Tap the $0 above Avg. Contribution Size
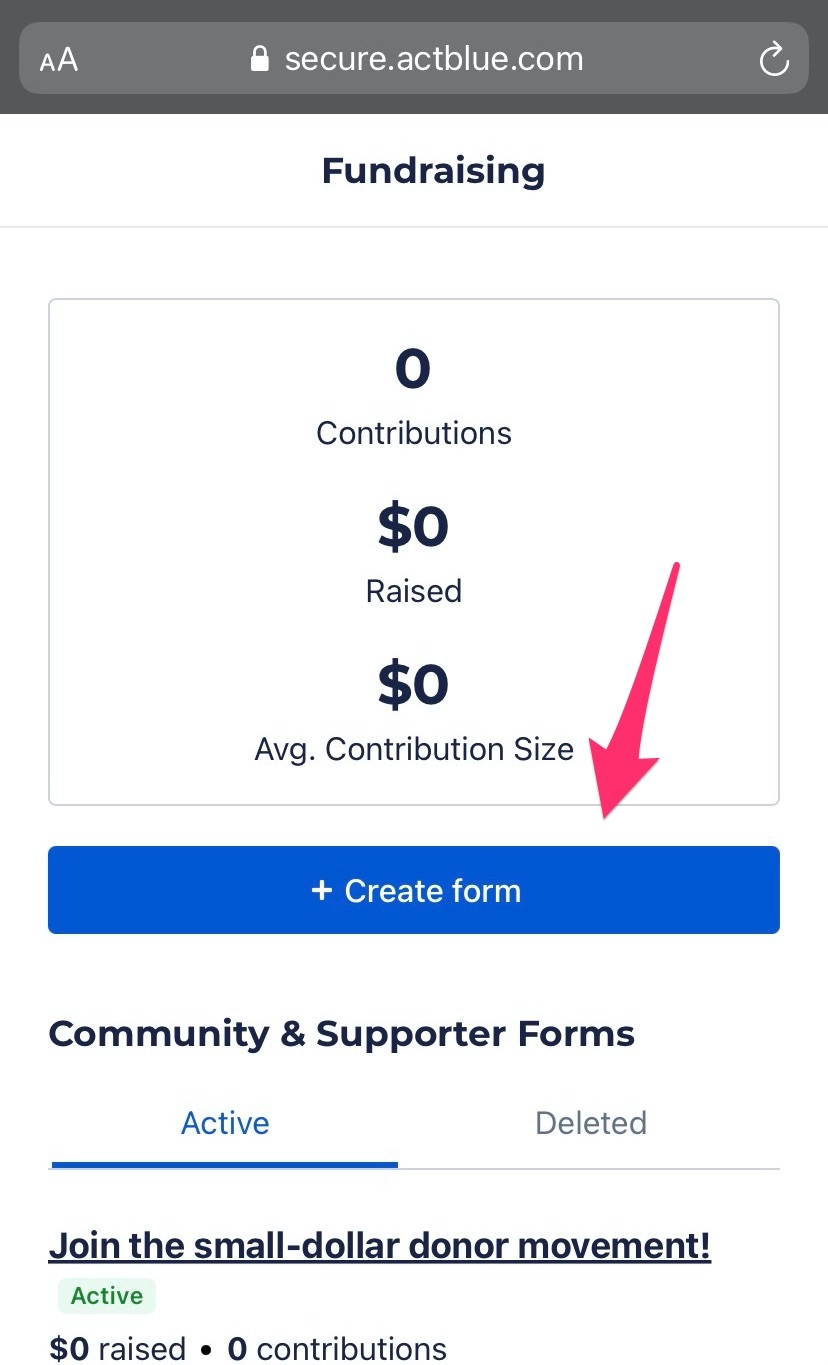 click(413, 686)
